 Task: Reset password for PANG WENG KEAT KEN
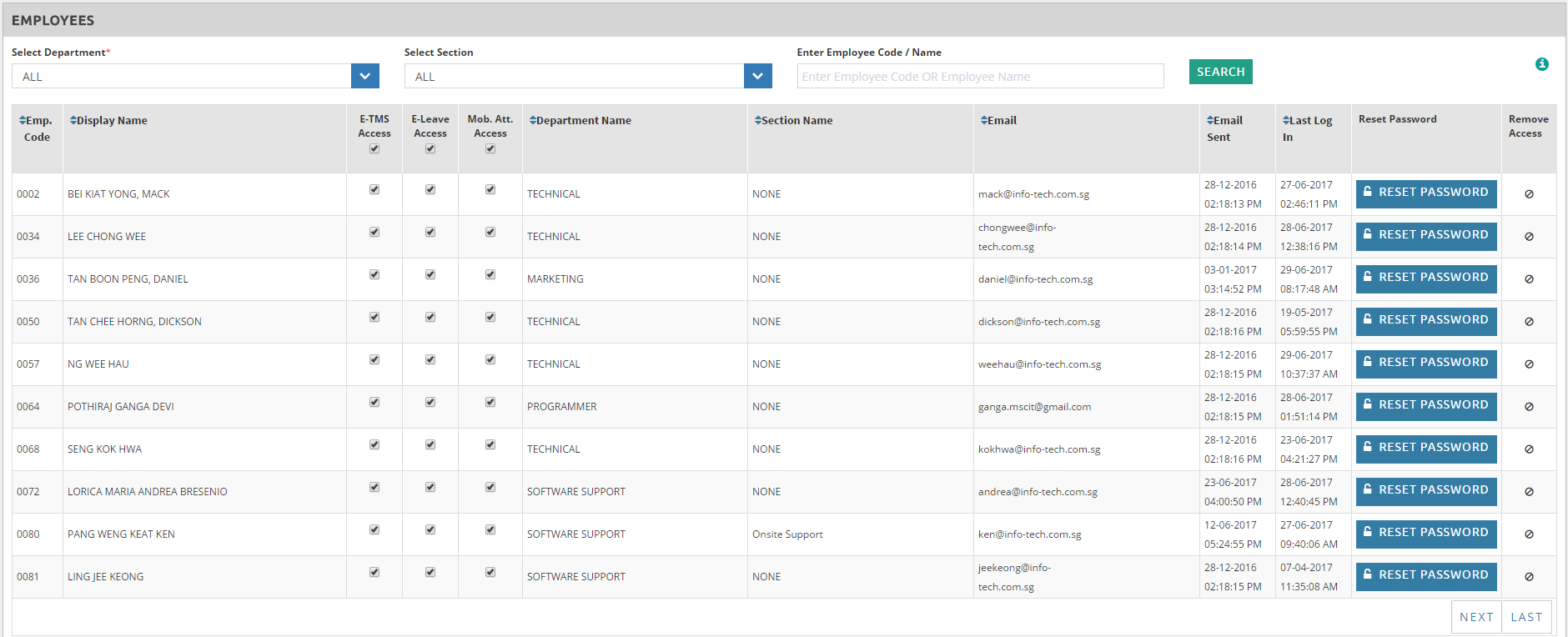click(x=1426, y=534)
